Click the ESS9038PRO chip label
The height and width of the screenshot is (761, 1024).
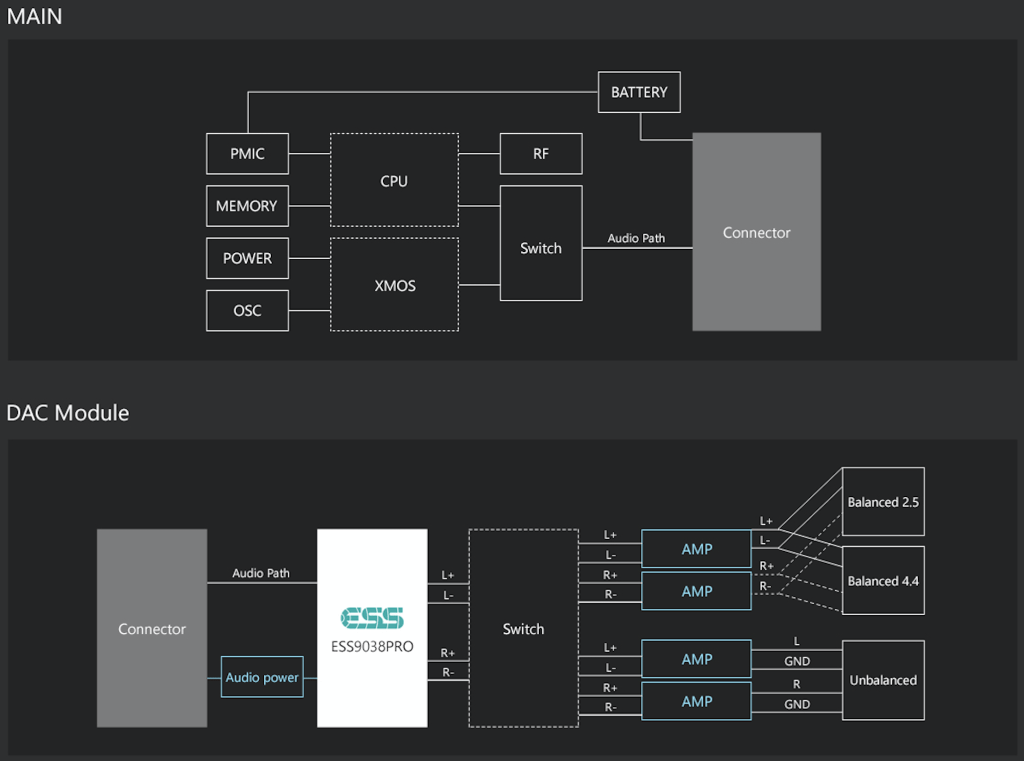click(372, 646)
